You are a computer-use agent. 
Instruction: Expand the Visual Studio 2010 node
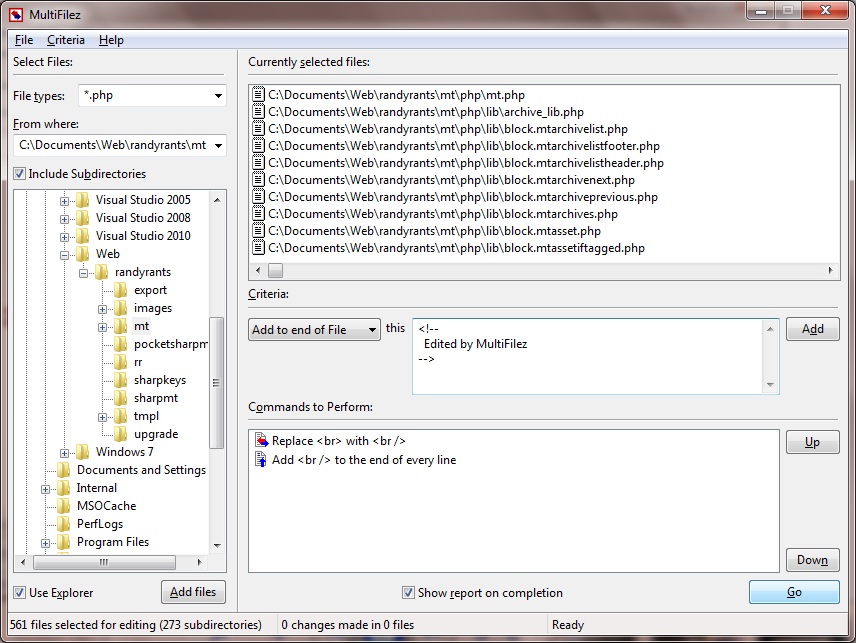point(64,237)
